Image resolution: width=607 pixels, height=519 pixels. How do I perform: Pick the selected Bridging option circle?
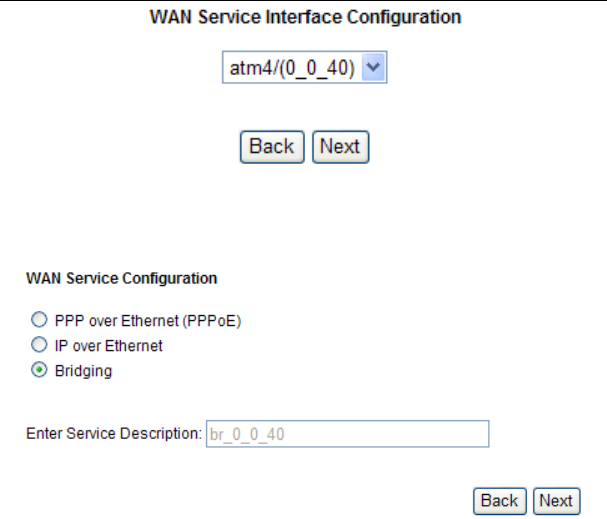(39, 371)
